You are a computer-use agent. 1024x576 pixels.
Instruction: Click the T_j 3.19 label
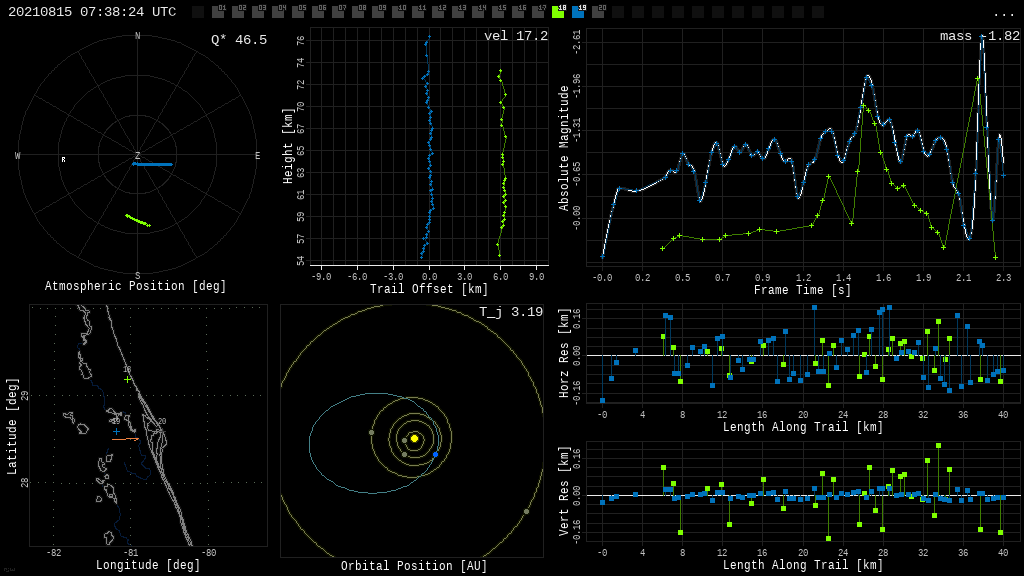[510, 312]
